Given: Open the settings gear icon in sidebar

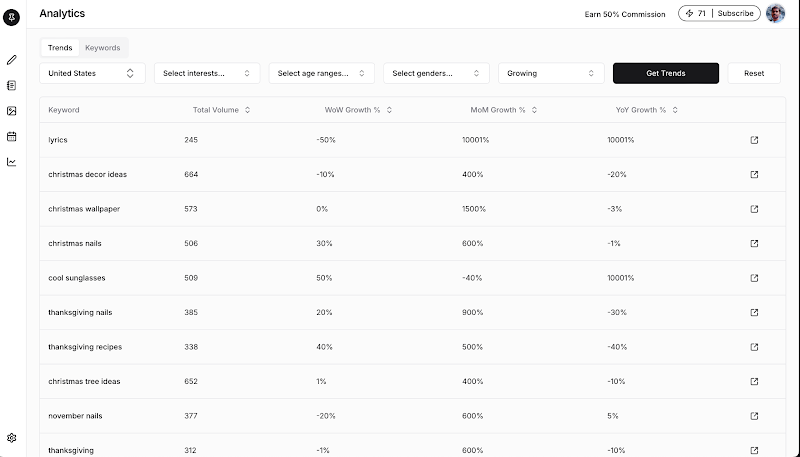Looking at the screenshot, I should tap(11, 438).
